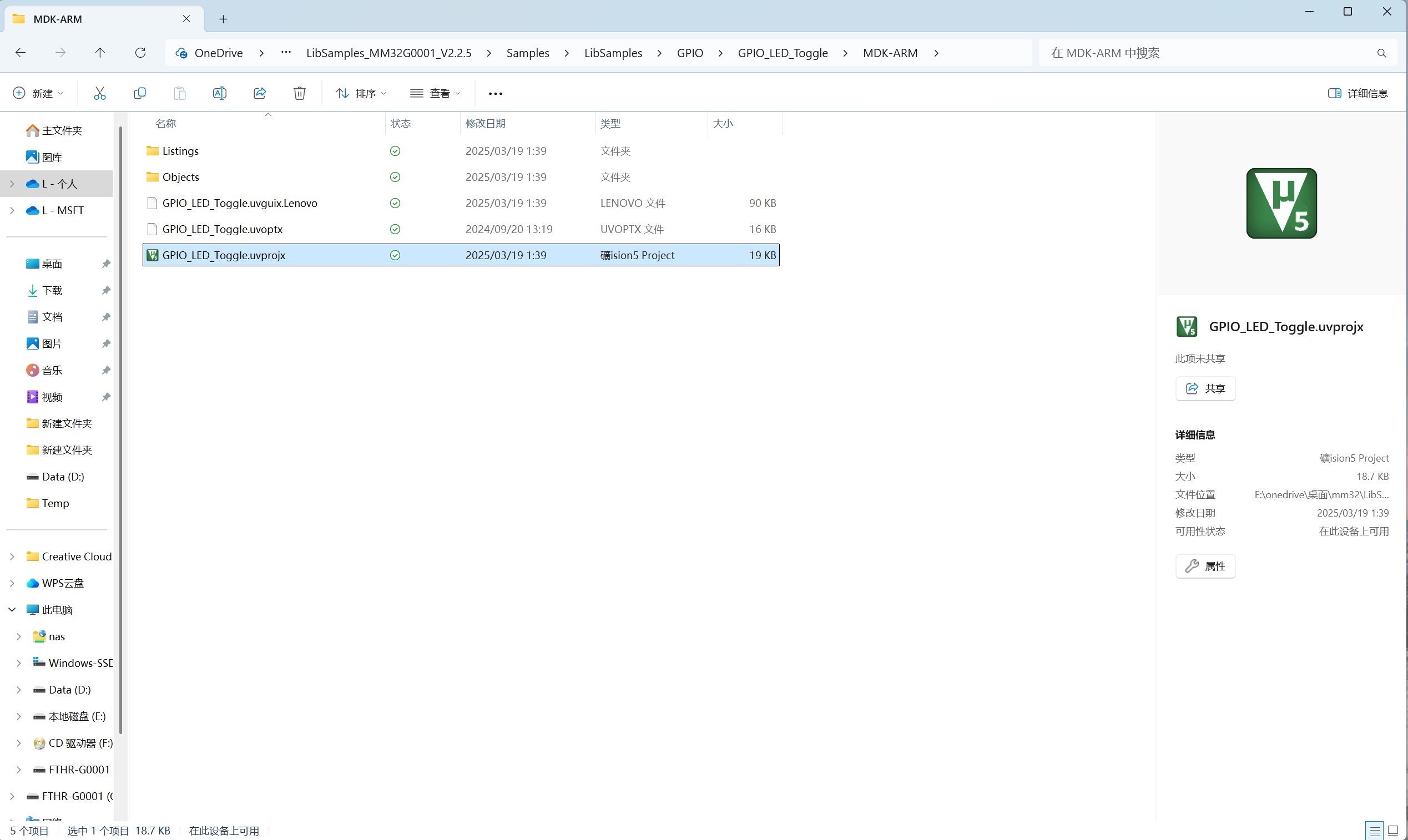
Task: Open the View dropdown
Action: pos(435,93)
